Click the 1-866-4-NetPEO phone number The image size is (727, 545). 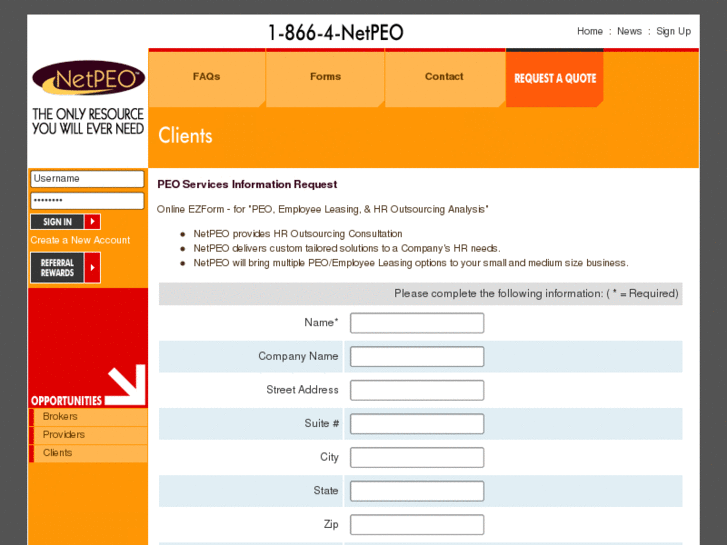point(336,32)
